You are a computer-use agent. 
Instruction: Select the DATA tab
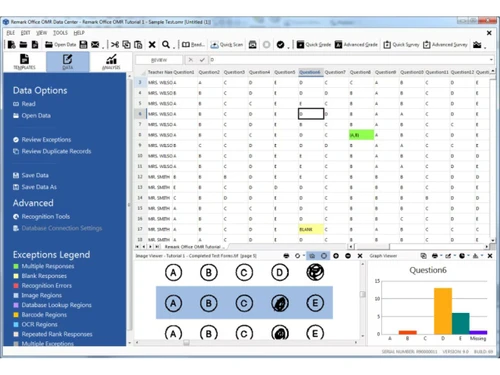68,62
